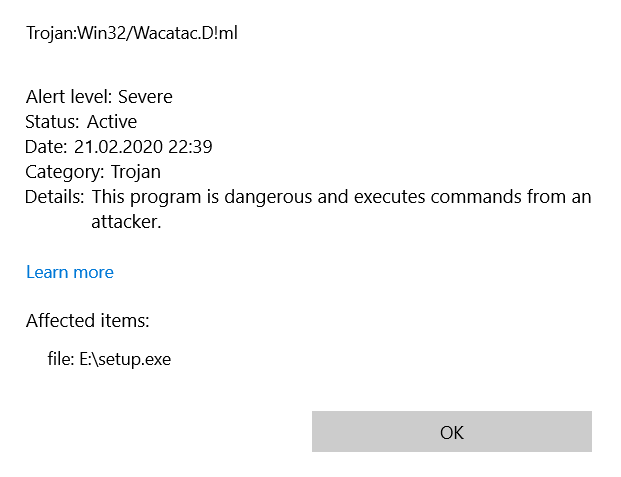Select the 'Trojan' category value
Screen dimensions: 621x477
136,172
